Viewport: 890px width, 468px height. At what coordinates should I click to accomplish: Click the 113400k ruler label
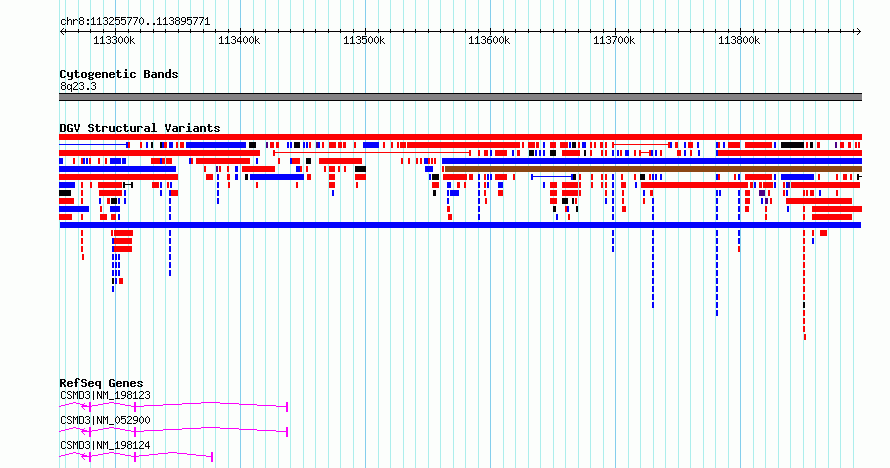coord(239,40)
